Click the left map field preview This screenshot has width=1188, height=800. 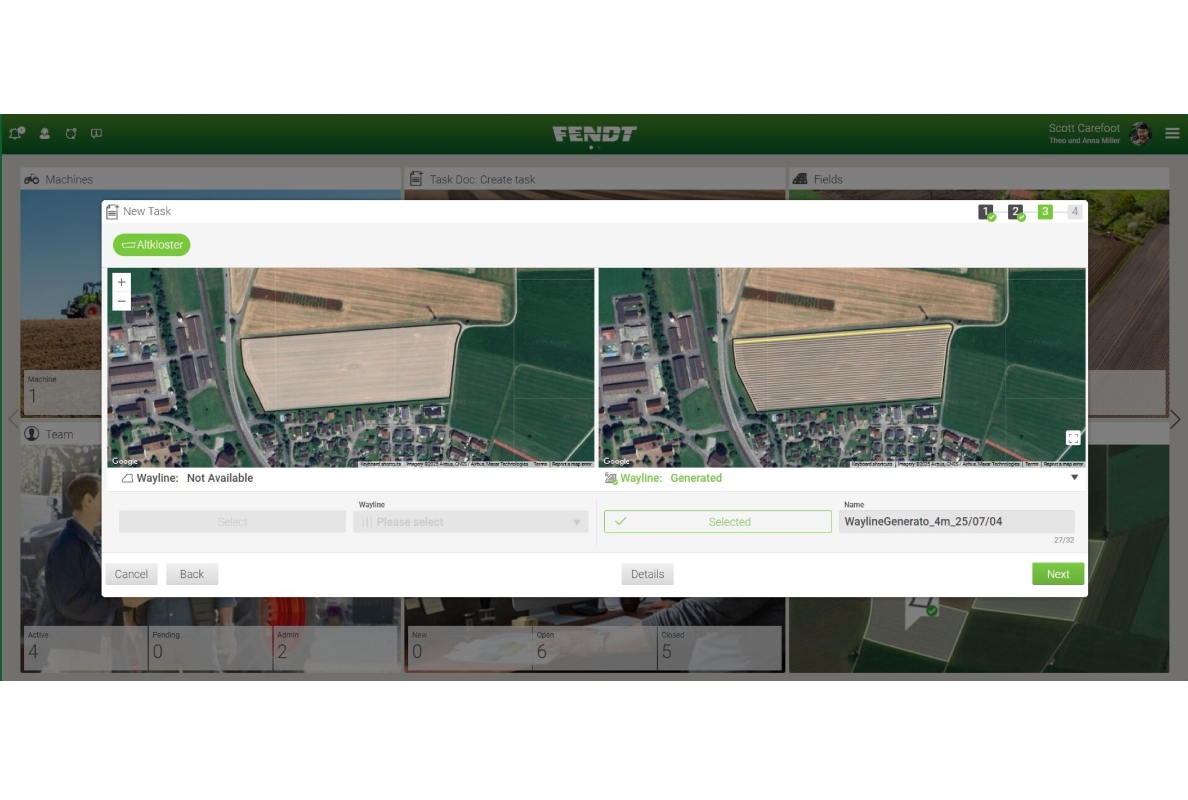click(351, 367)
